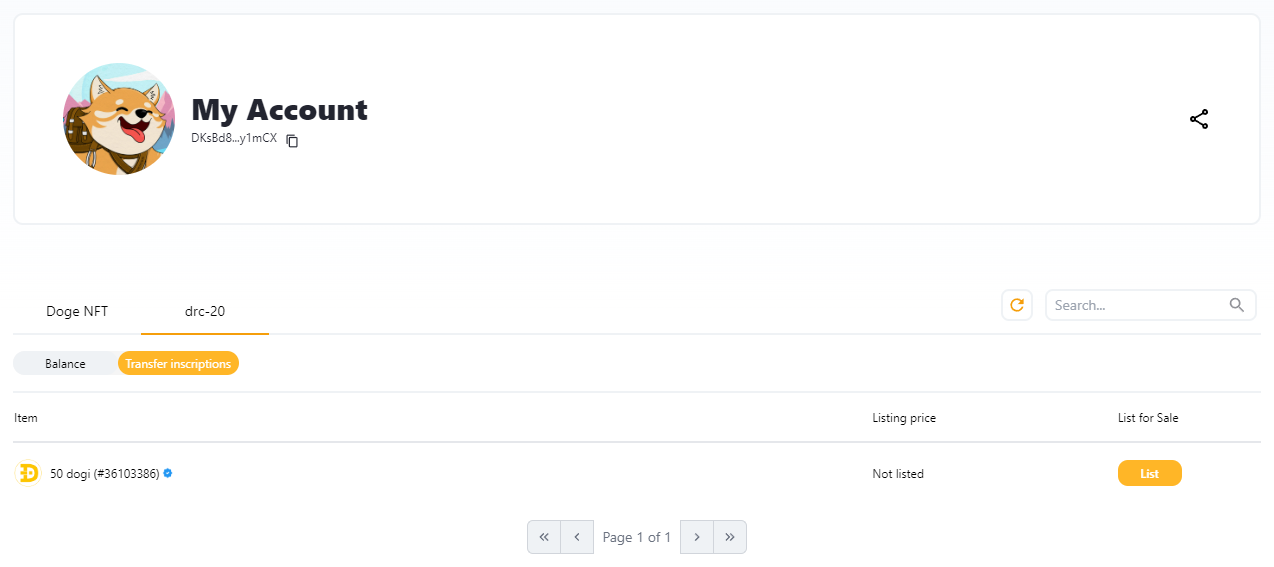The height and width of the screenshot is (567, 1274).
Task: Click the orange refresh icon
Action: click(1016, 305)
